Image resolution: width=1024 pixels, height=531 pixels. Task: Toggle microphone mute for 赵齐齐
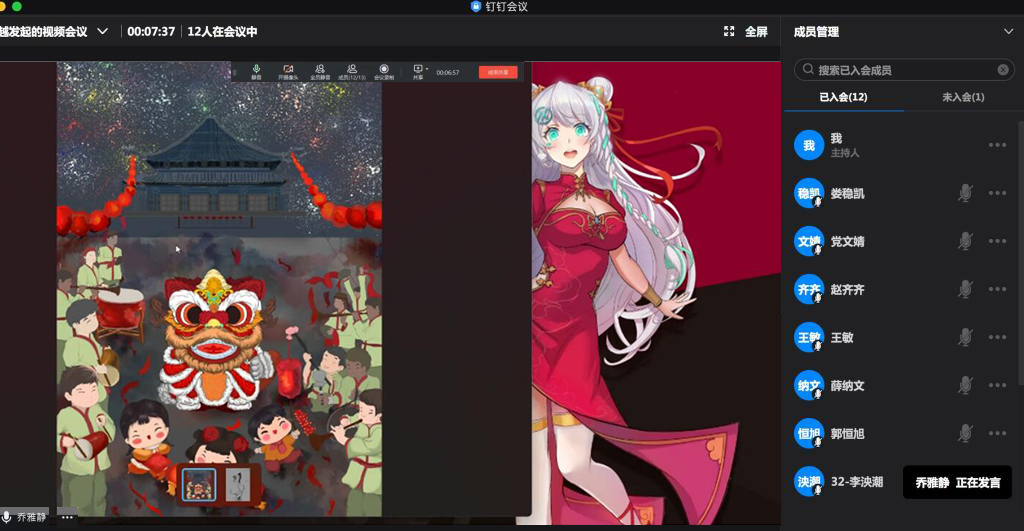(x=965, y=289)
